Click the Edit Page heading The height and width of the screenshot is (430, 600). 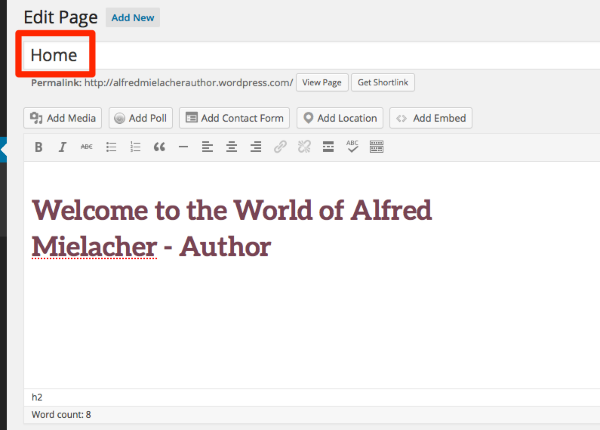pos(60,18)
